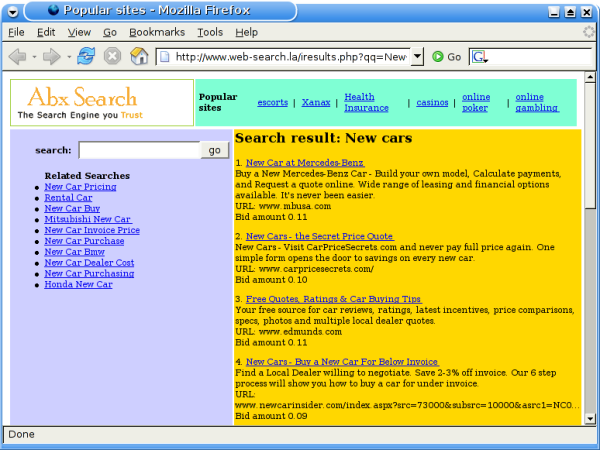The image size is (600, 450).
Task: Open the Forward history dropdown arrow
Action: point(69,57)
